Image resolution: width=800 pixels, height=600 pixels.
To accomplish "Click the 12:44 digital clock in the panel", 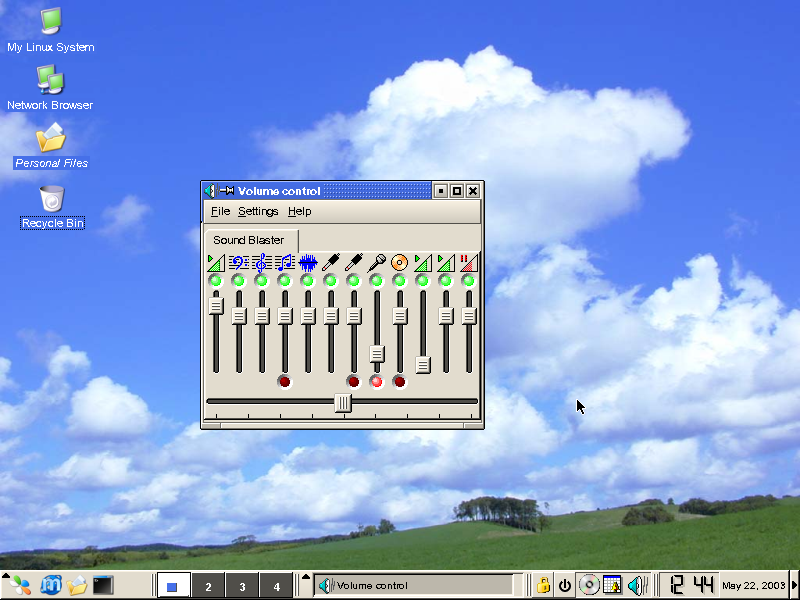I will click(691, 585).
